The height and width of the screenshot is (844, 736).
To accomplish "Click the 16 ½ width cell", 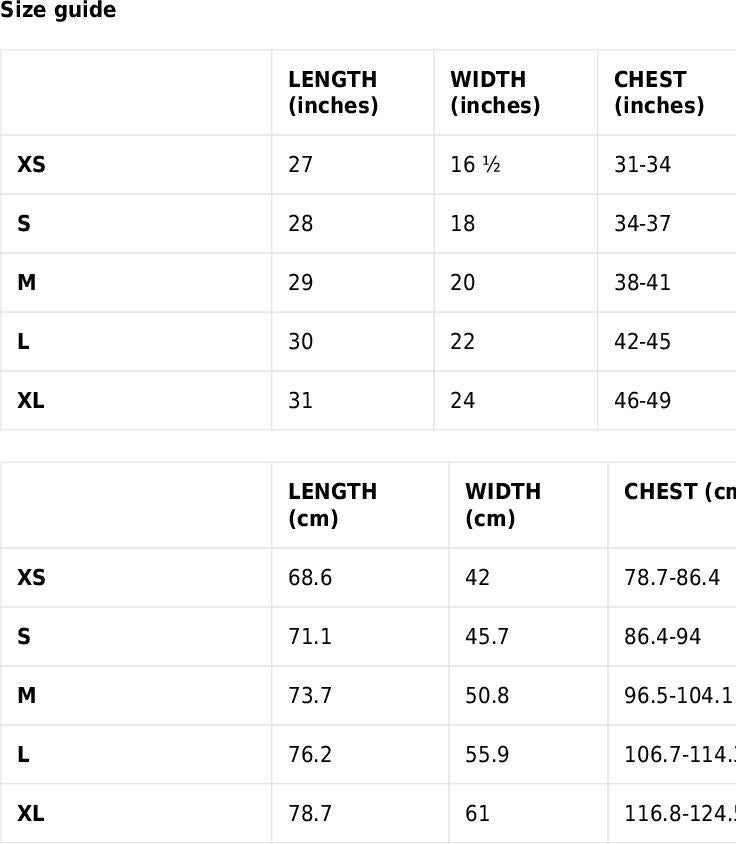I will pyautogui.click(x=516, y=165).
